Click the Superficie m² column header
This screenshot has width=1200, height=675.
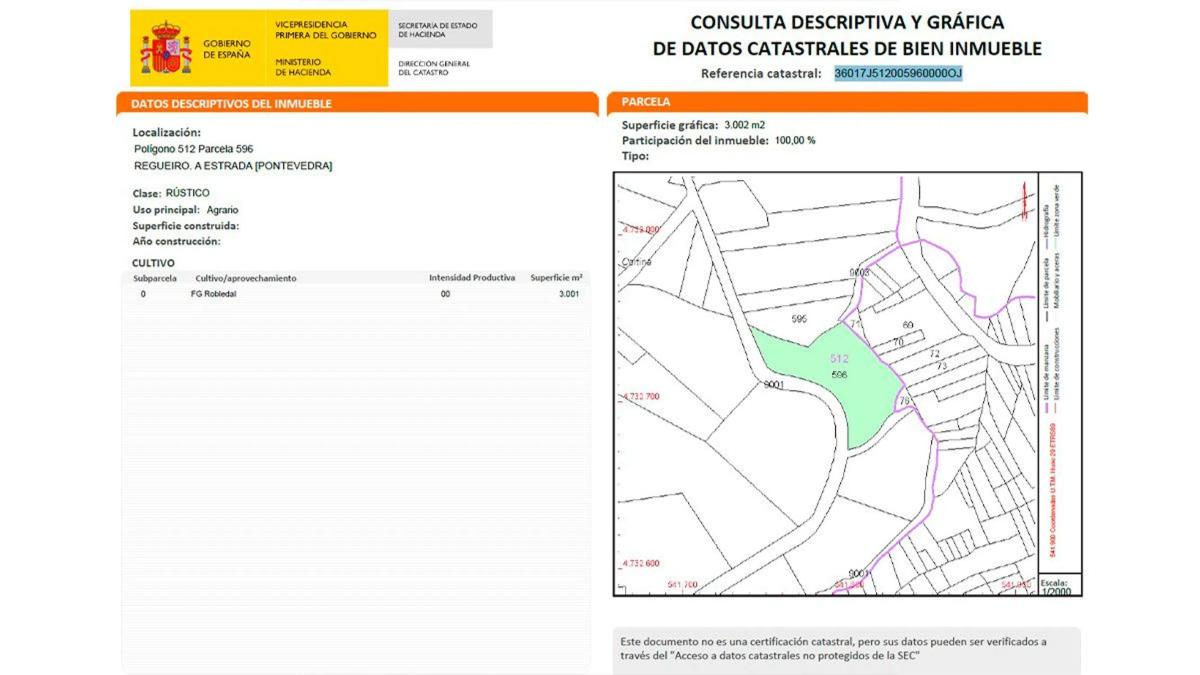(x=556, y=278)
